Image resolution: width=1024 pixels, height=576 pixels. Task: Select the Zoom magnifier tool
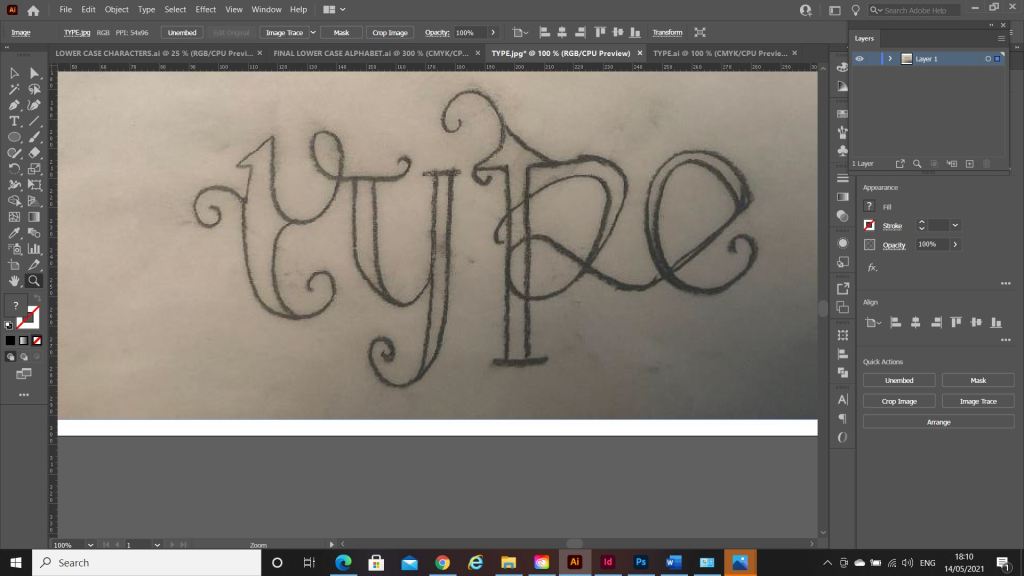34,281
